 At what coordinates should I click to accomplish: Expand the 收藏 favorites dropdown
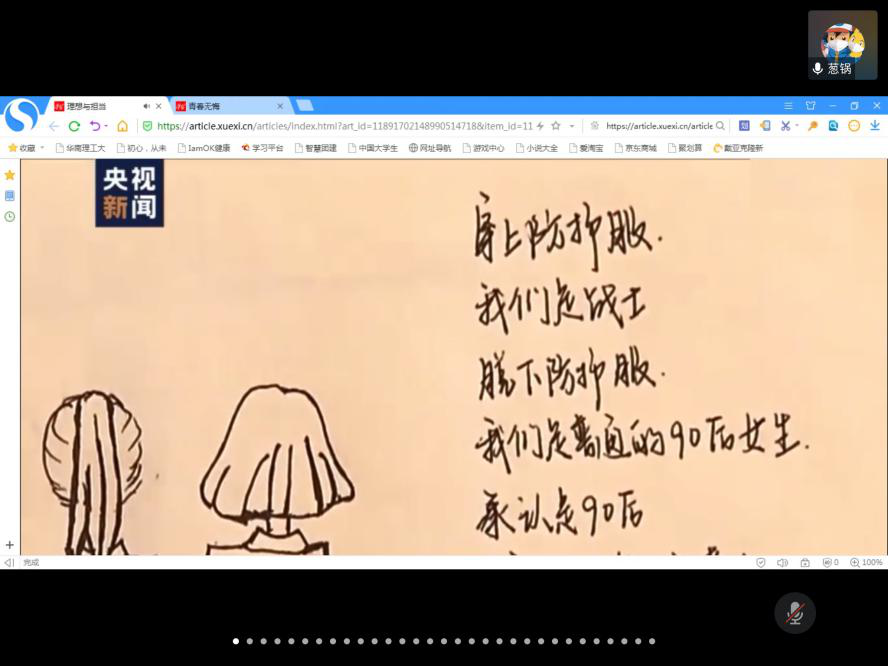point(42,148)
